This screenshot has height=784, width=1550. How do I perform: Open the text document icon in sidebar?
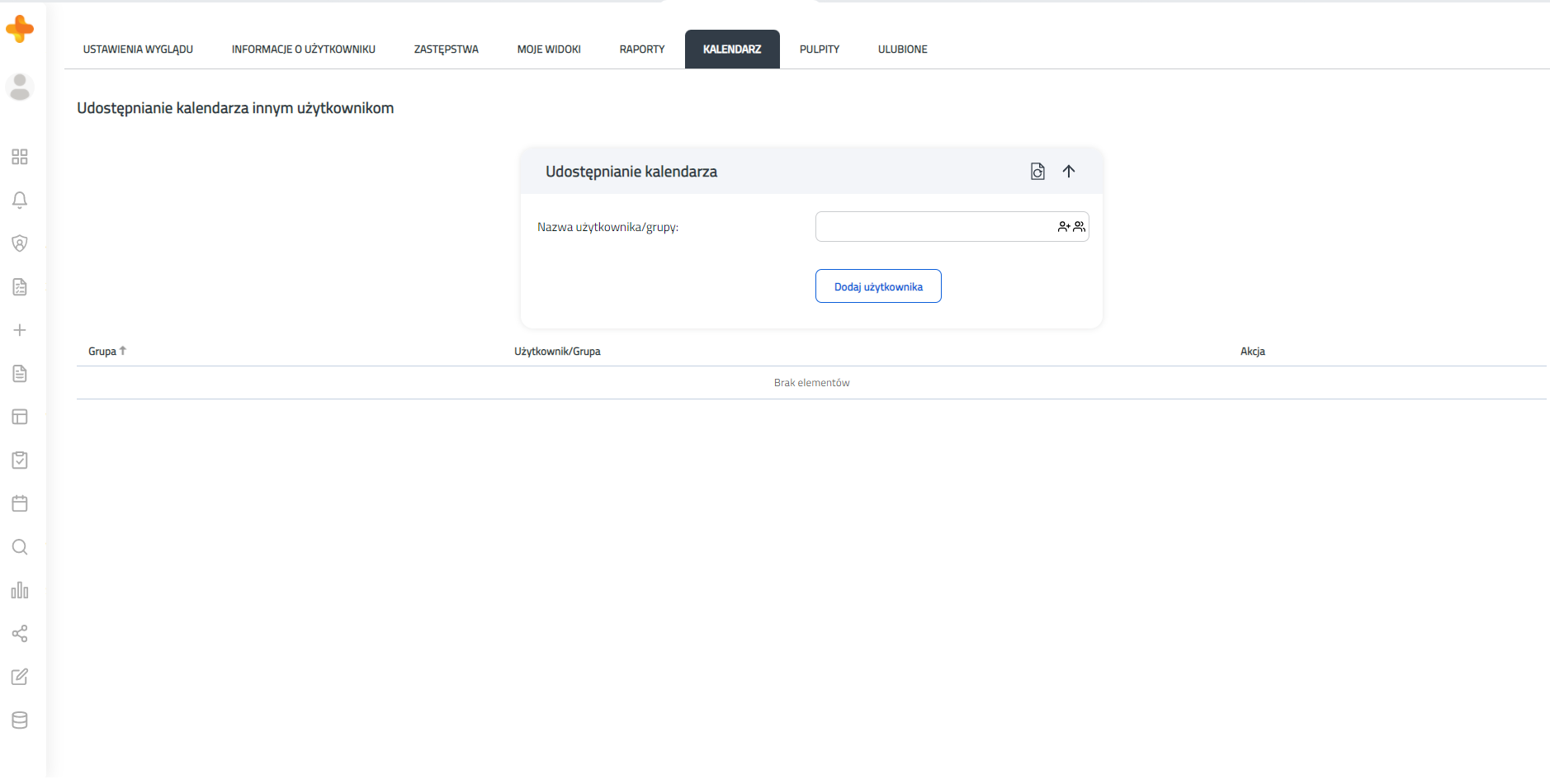point(20,374)
